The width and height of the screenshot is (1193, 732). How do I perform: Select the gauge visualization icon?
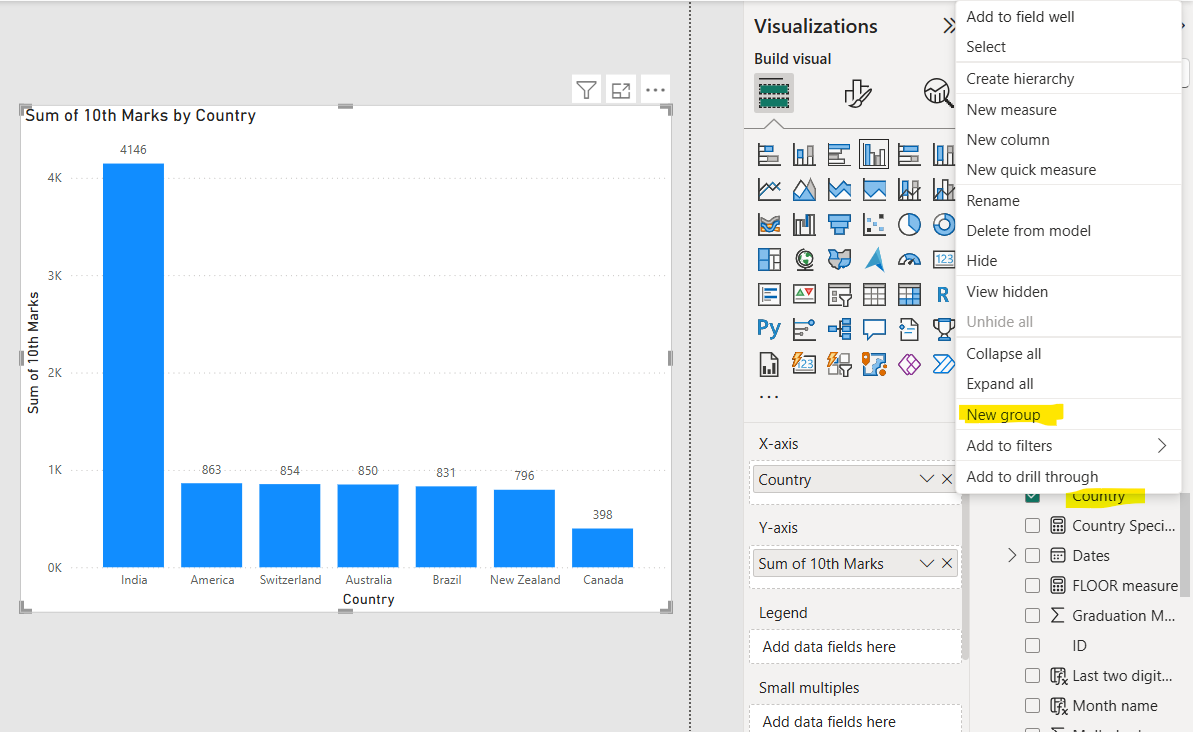tap(909, 259)
